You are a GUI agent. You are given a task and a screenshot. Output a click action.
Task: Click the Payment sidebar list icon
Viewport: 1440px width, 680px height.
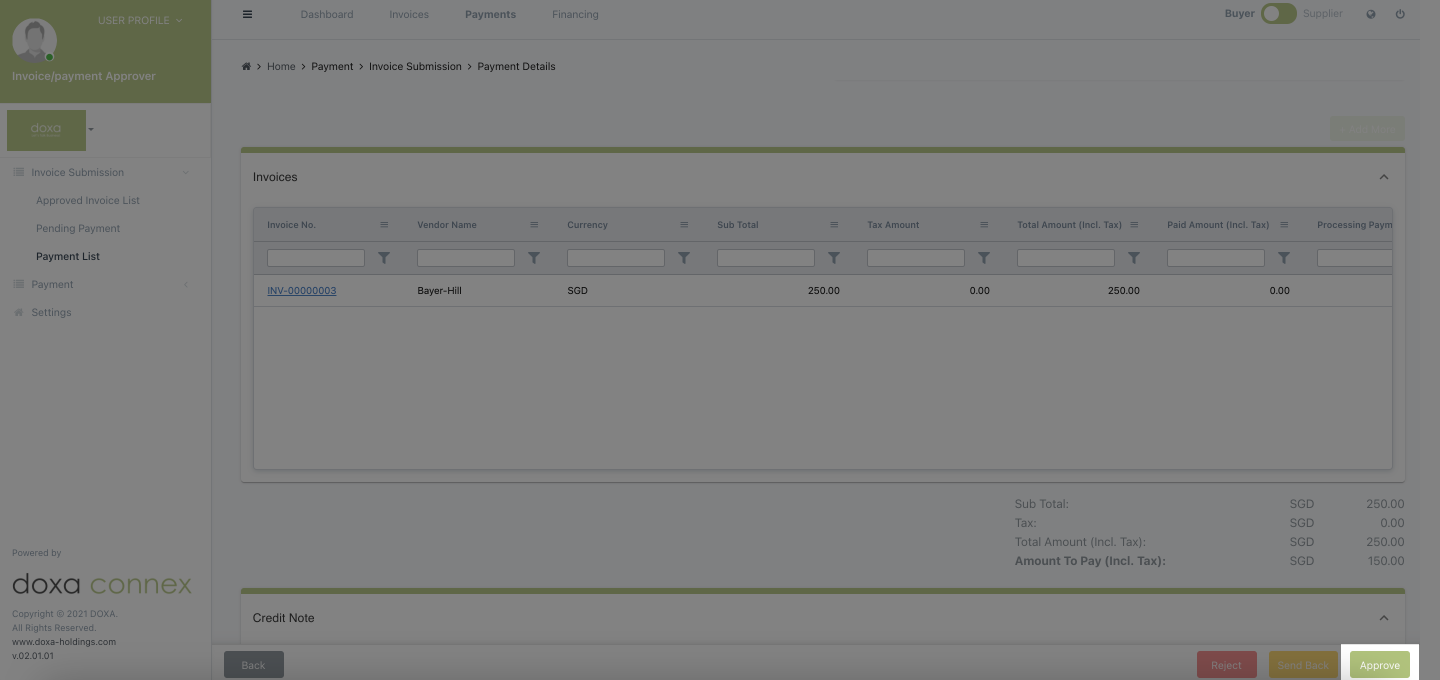18,284
